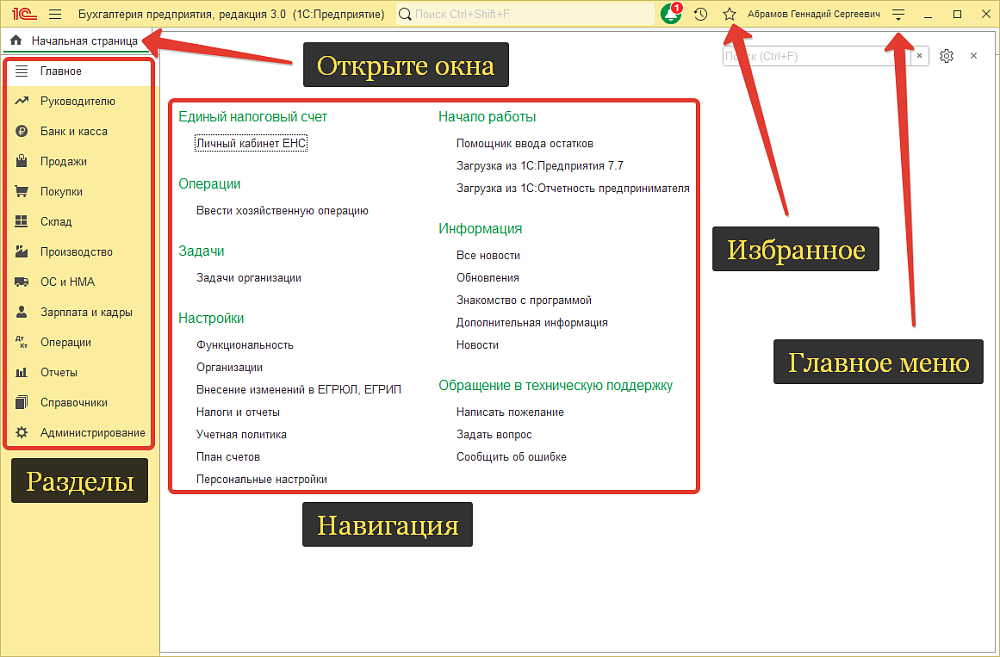Click Главное section icon
The width and height of the screenshot is (1000, 657).
tap(22, 71)
